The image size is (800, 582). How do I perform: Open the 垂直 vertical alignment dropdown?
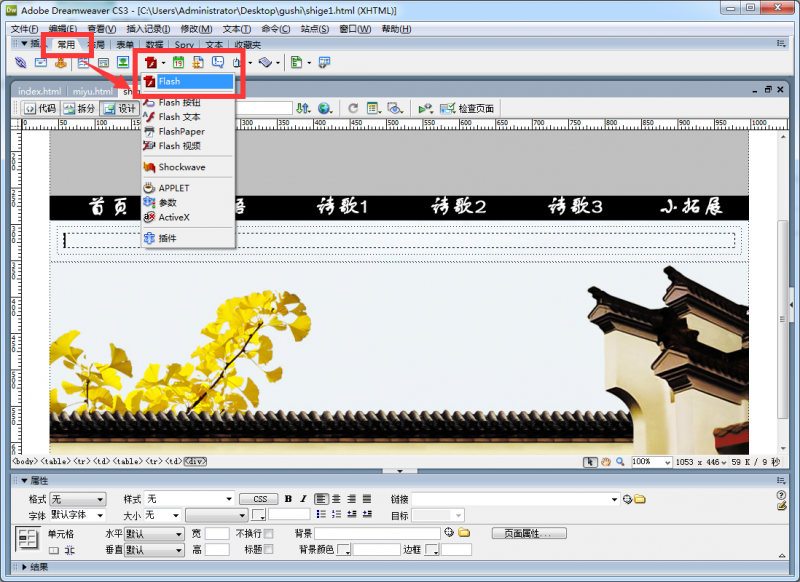(155, 550)
